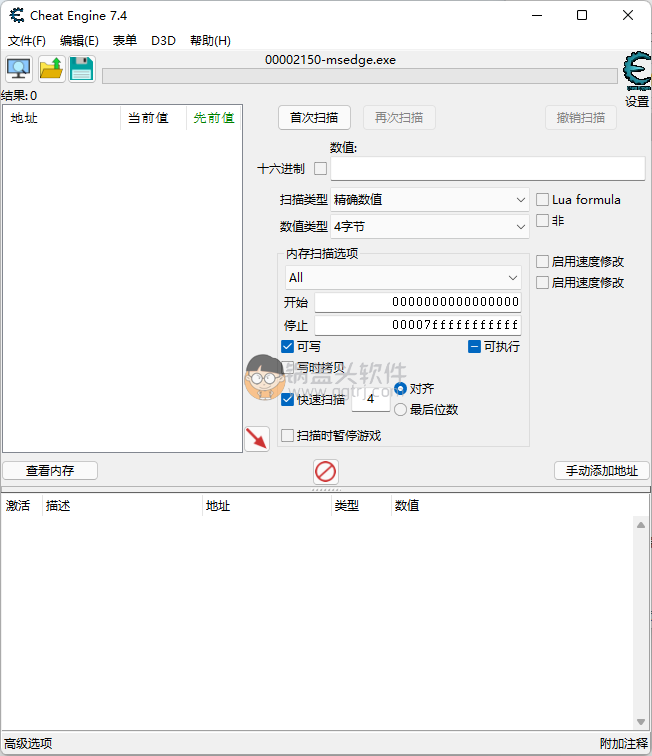The width and height of the screenshot is (652, 756).
Task: Open the 文件(F) menu
Action: 27,41
